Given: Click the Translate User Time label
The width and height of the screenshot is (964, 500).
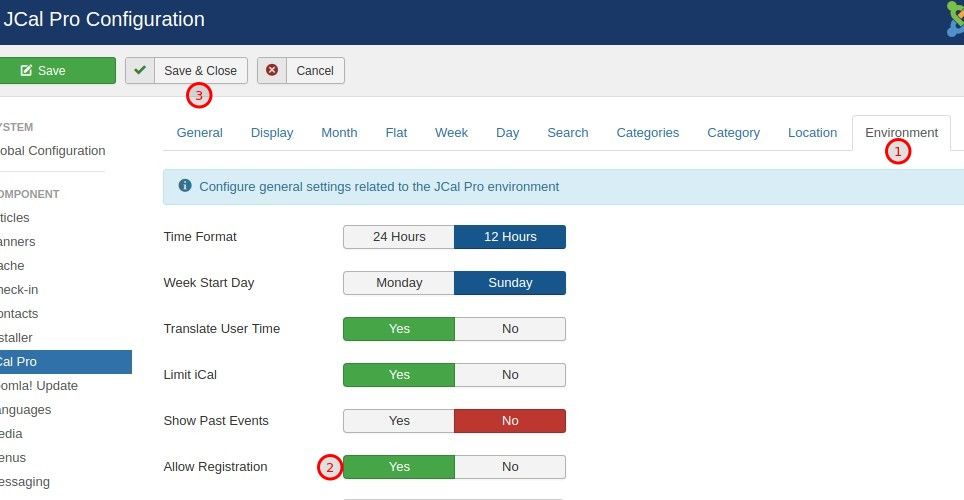Looking at the screenshot, I should click(x=221, y=328).
